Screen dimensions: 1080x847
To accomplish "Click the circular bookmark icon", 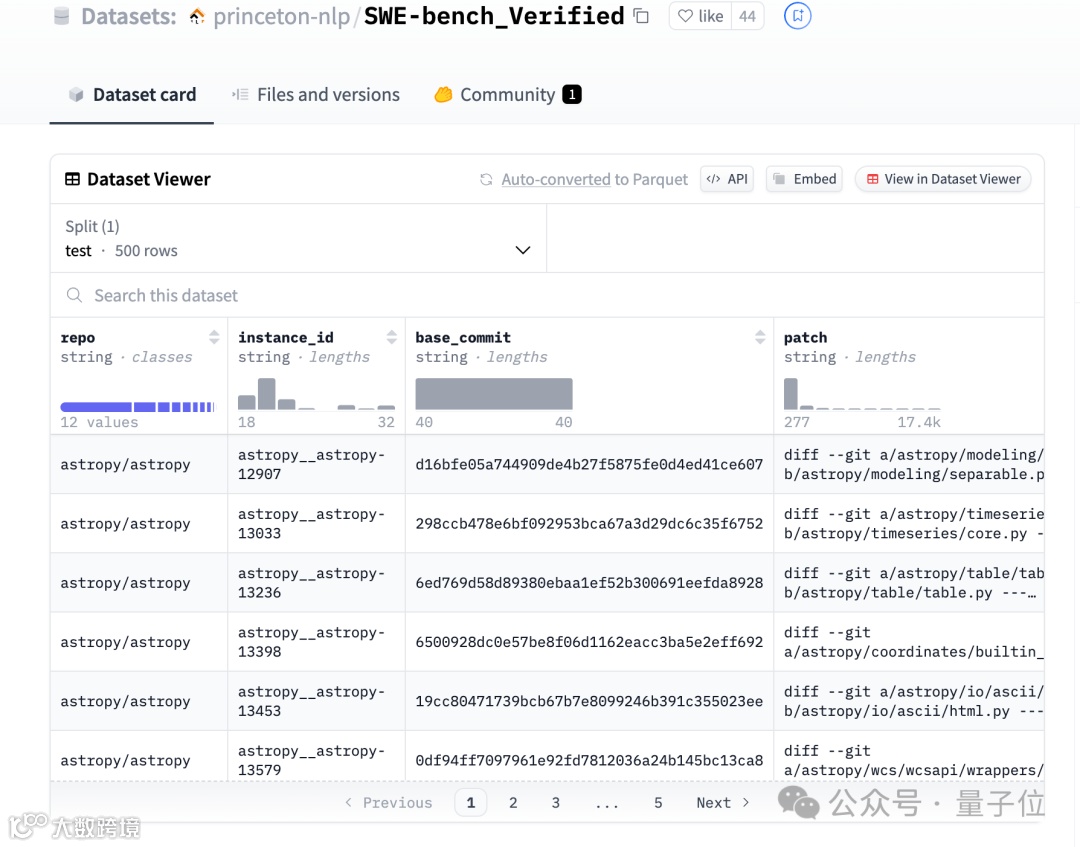I will (797, 16).
